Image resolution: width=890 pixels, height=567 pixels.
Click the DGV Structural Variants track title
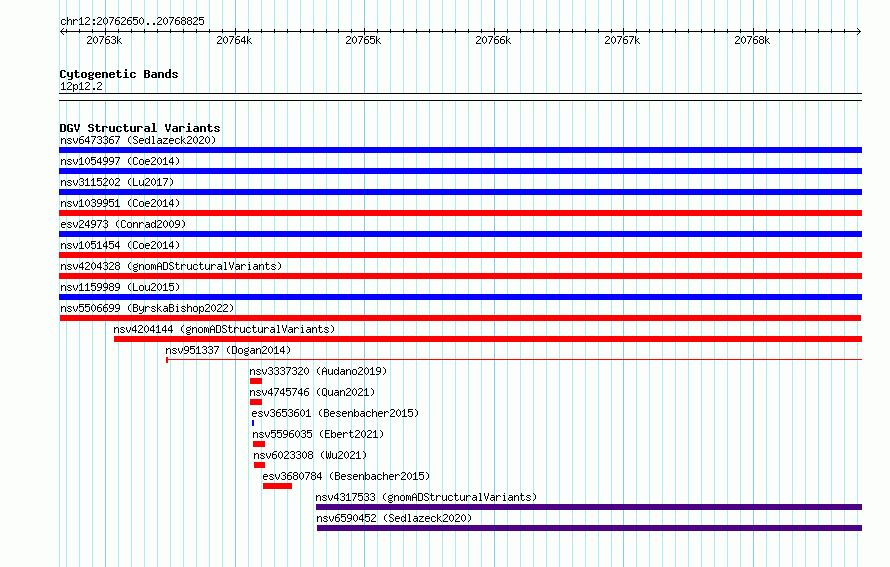point(140,128)
